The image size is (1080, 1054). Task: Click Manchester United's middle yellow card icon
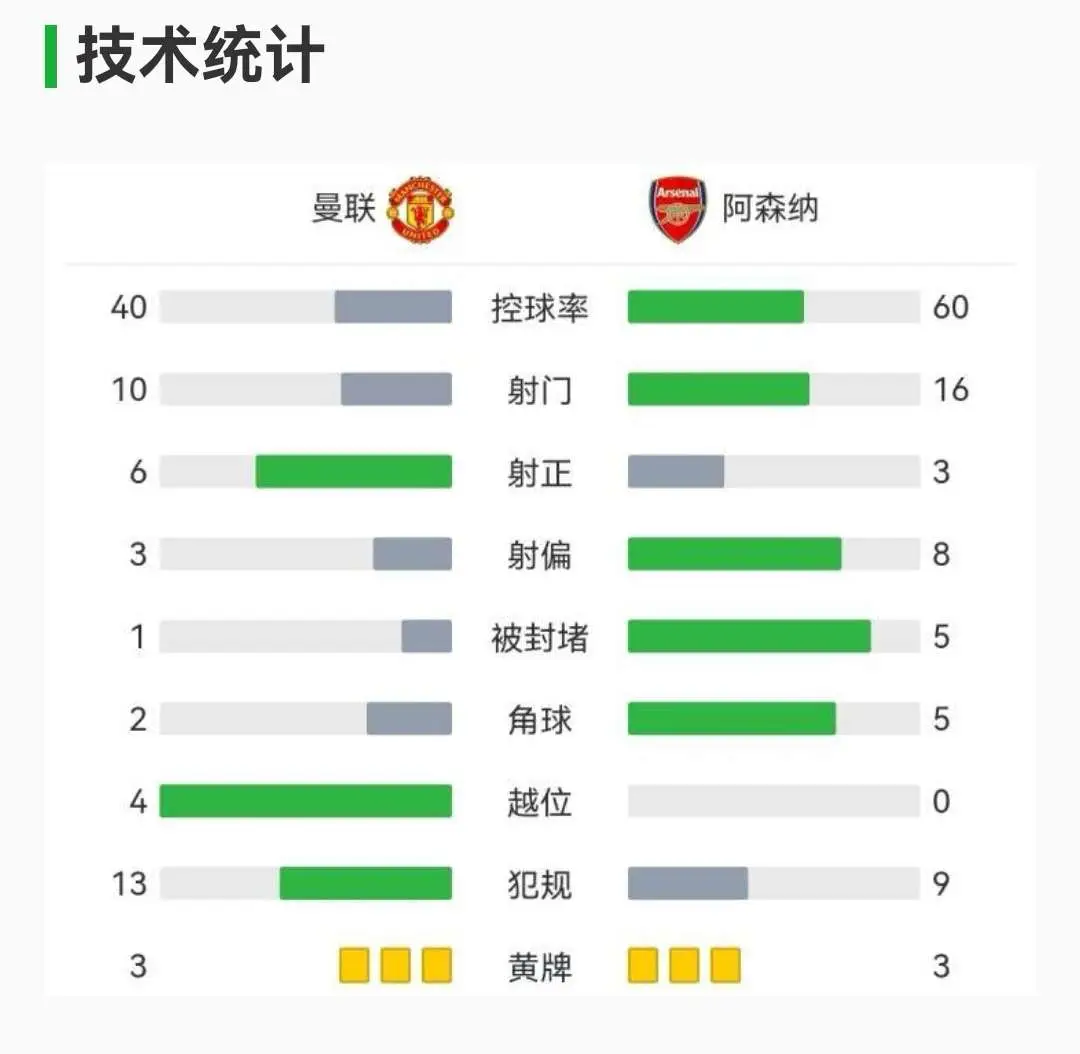click(x=395, y=965)
